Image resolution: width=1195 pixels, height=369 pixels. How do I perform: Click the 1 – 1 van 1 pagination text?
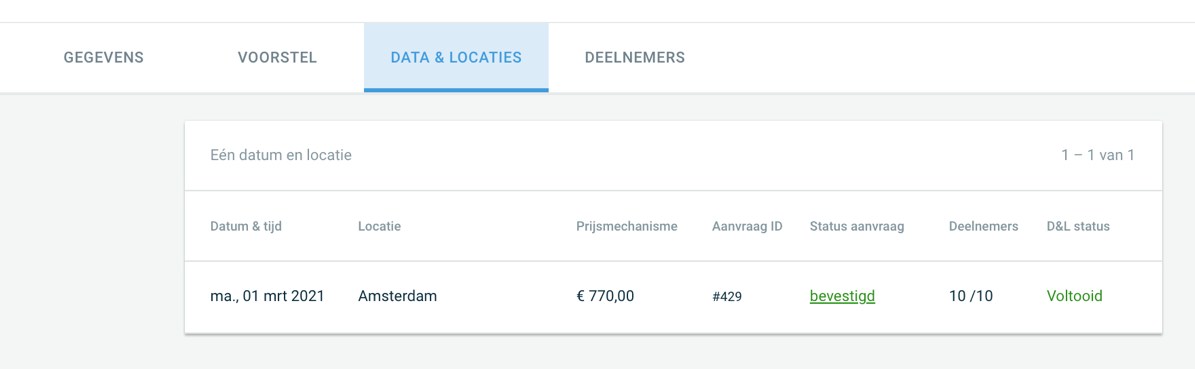point(1098,156)
